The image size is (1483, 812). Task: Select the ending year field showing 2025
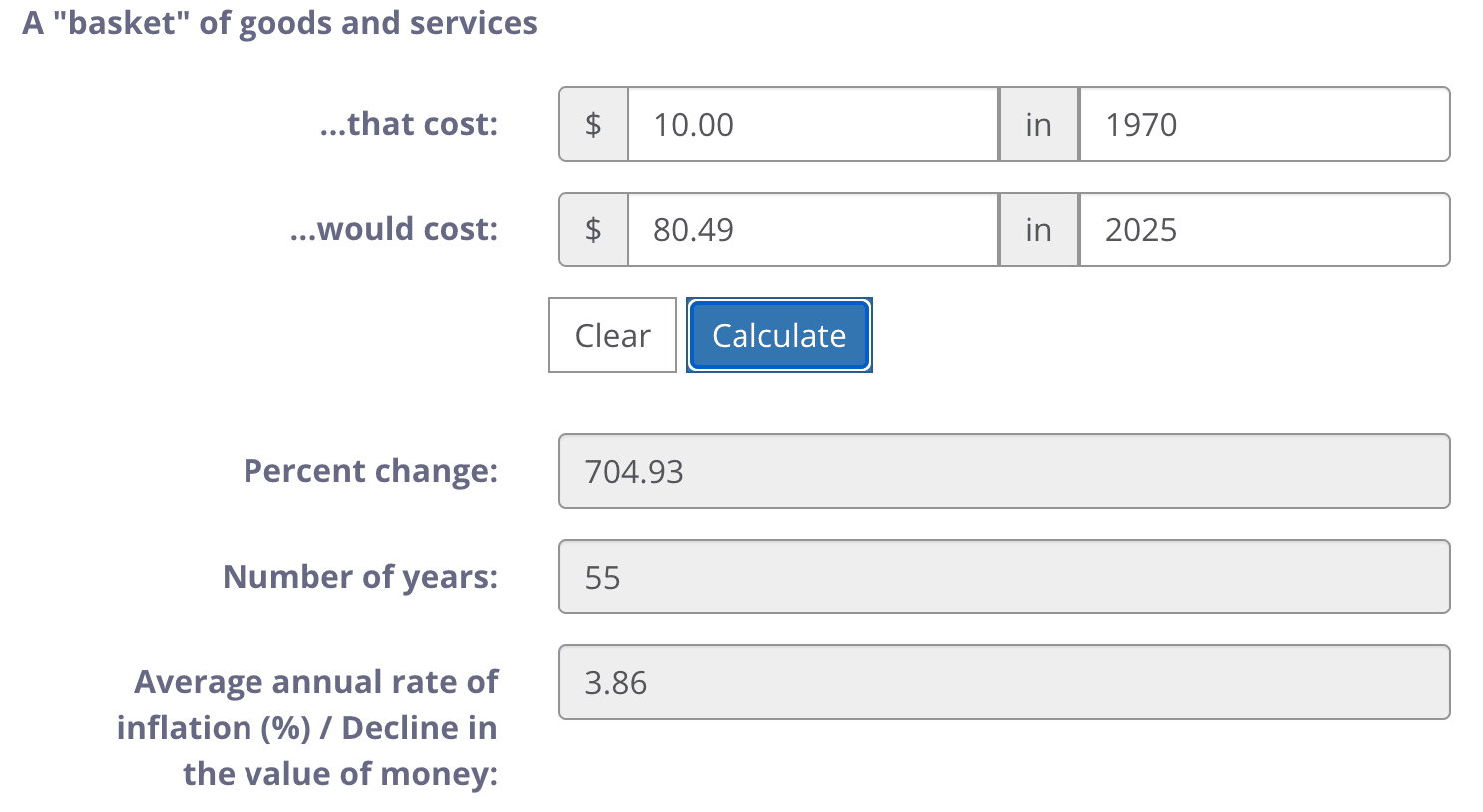(1263, 229)
